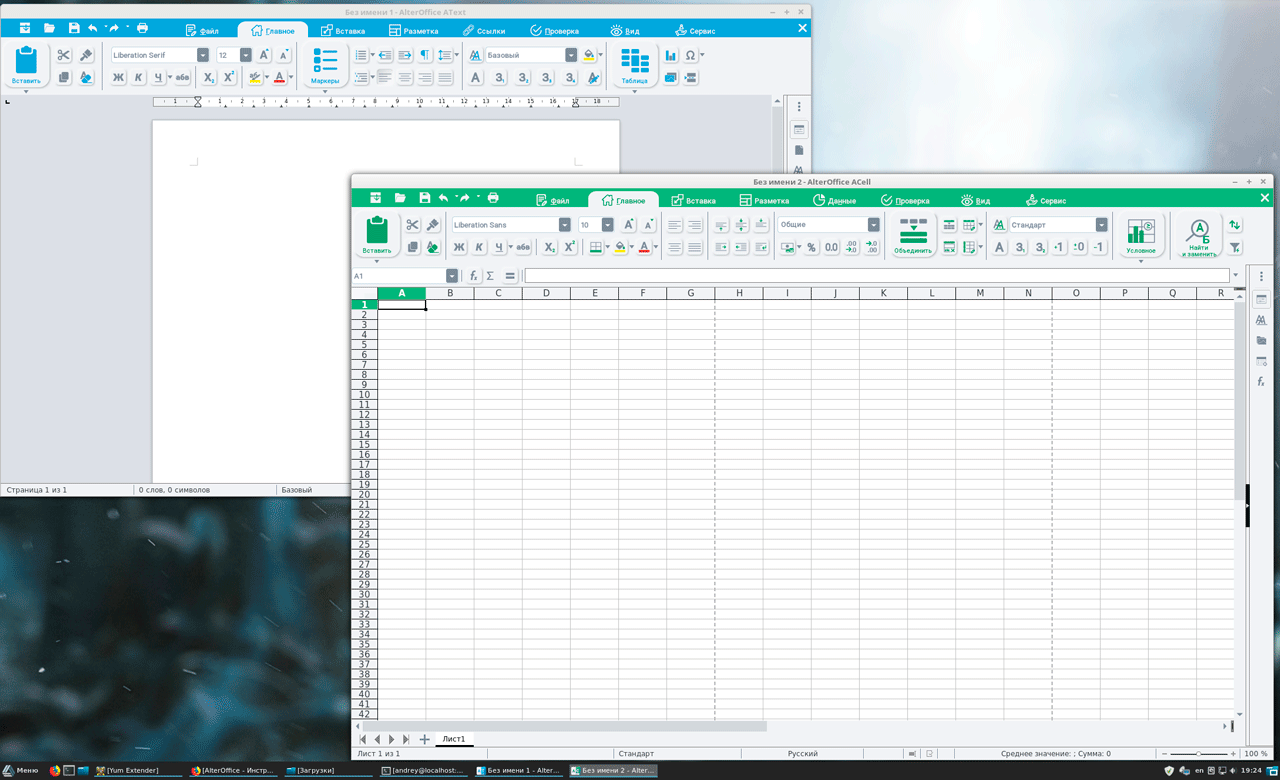Click the Print icon in AText title toolbar

(142, 28)
